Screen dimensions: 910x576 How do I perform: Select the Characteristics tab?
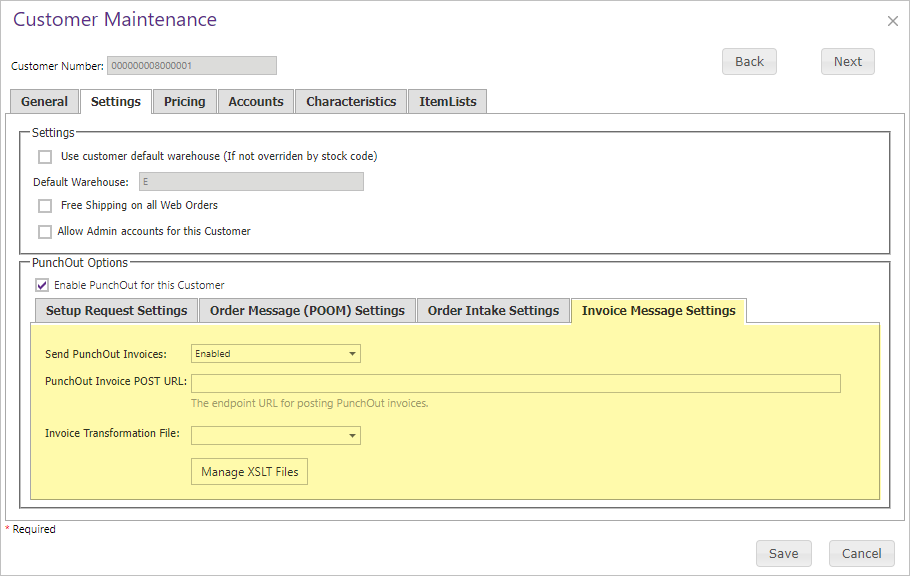pos(351,102)
